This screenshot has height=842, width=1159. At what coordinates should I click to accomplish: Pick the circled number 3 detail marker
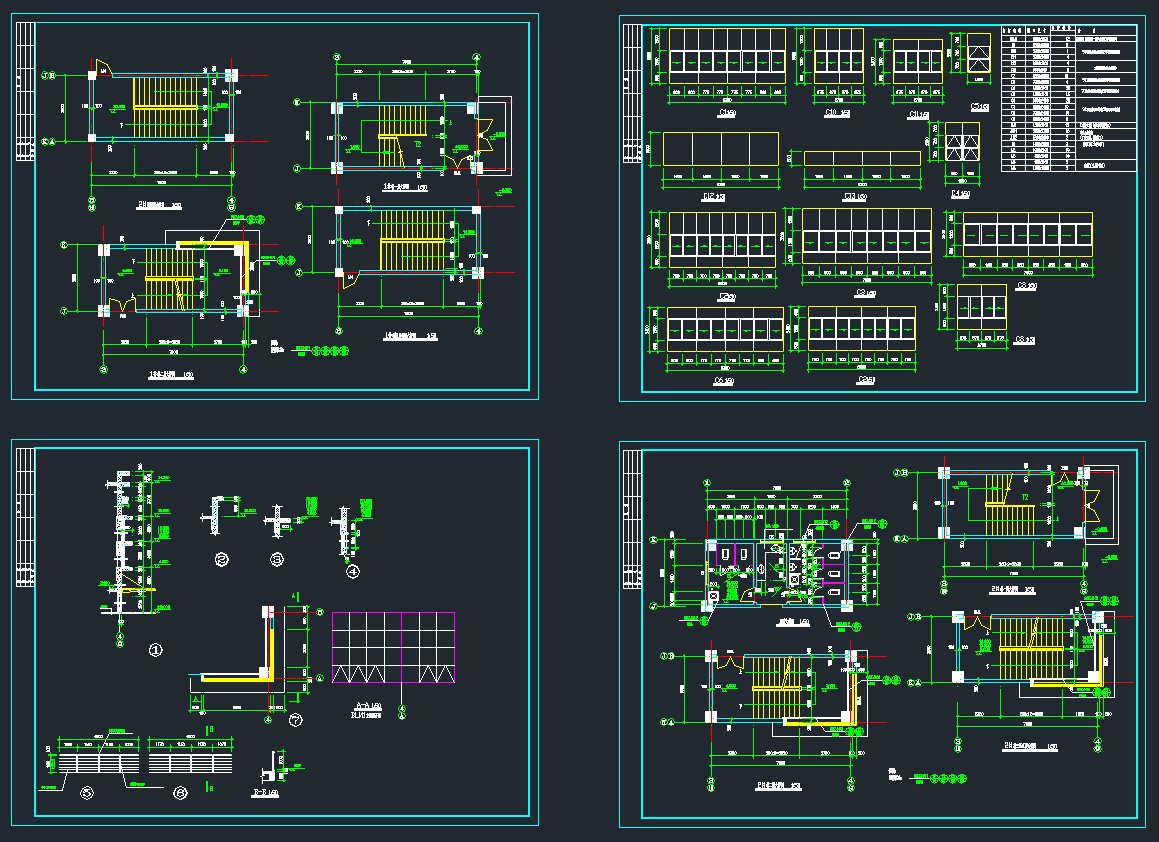click(277, 560)
